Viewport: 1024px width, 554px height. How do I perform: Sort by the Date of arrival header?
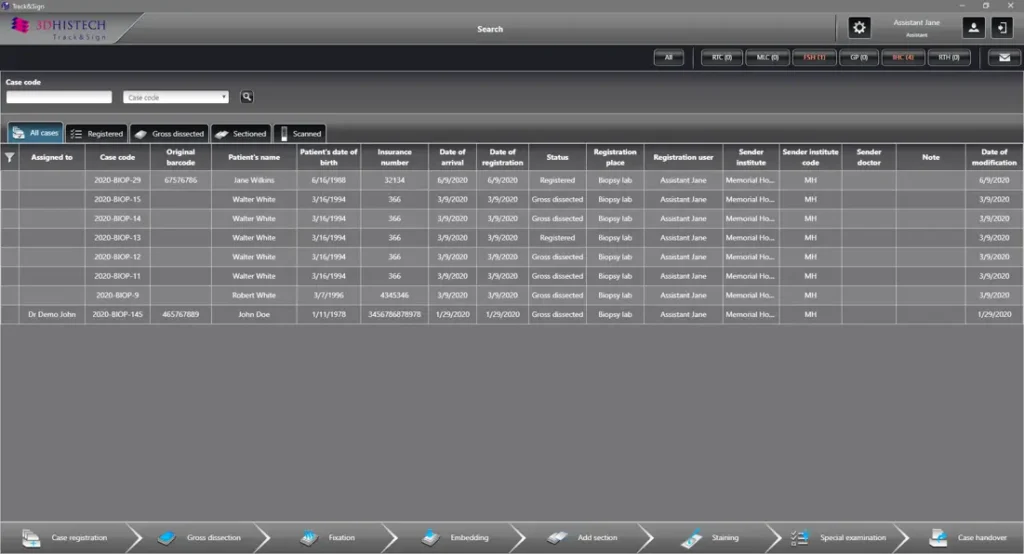coord(453,157)
